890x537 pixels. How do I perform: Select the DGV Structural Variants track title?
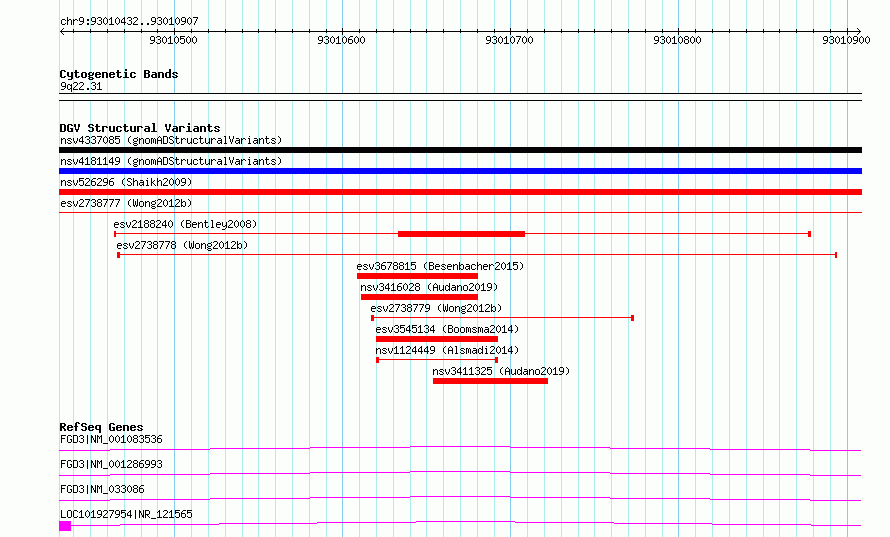click(140, 128)
